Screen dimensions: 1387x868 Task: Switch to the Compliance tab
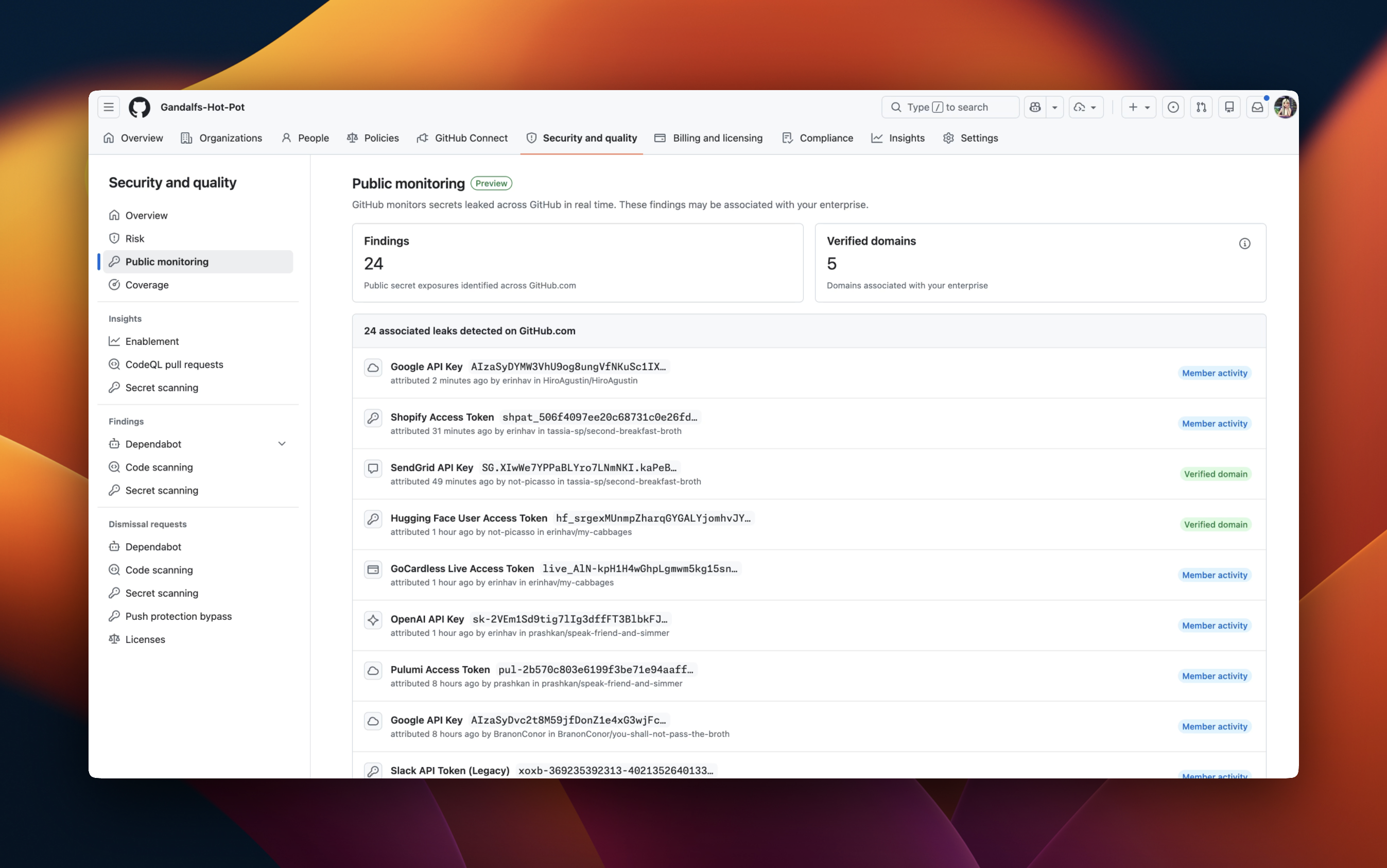[x=818, y=138]
